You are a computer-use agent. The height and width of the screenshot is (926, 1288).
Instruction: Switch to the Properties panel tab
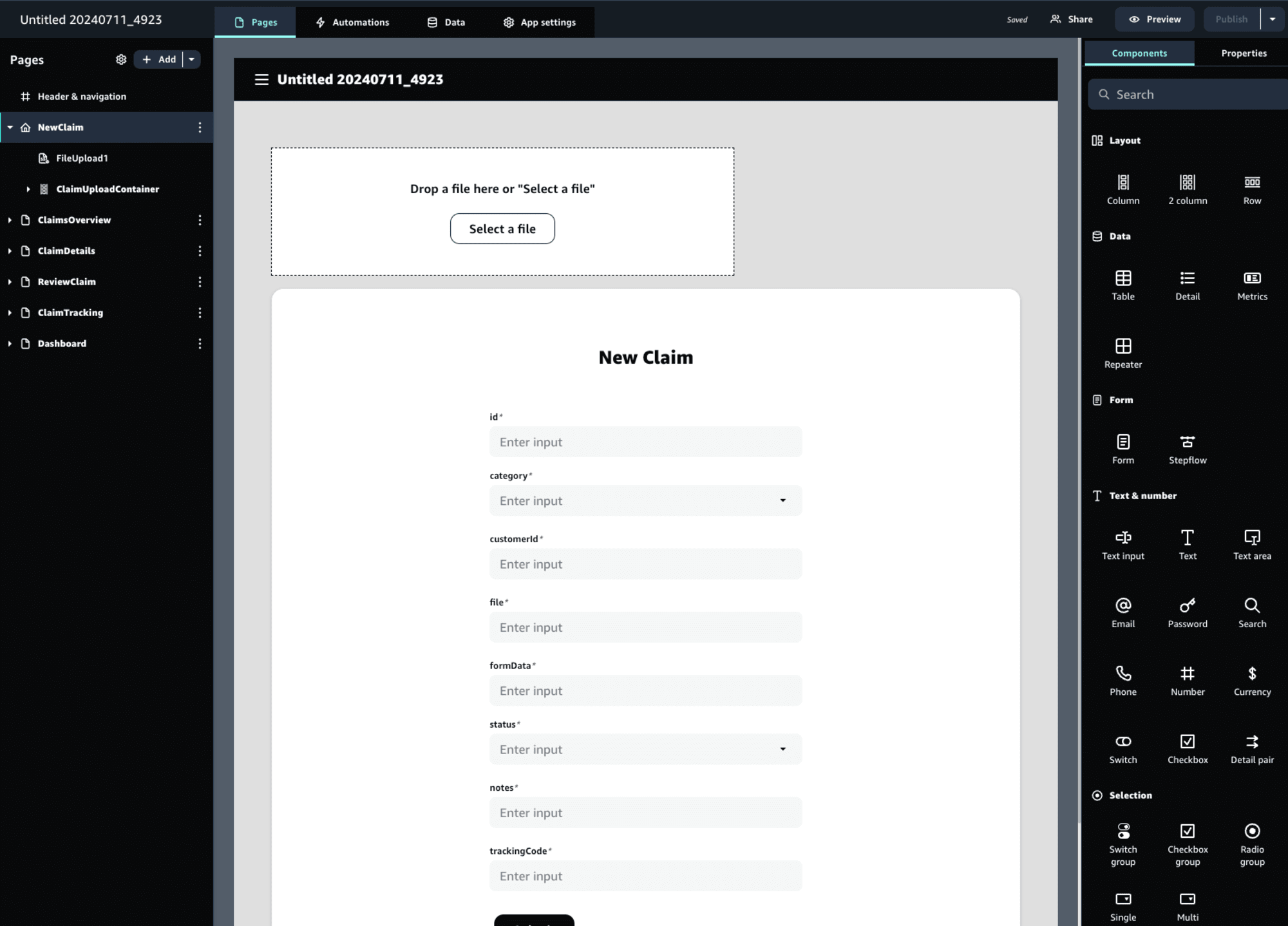point(1244,53)
